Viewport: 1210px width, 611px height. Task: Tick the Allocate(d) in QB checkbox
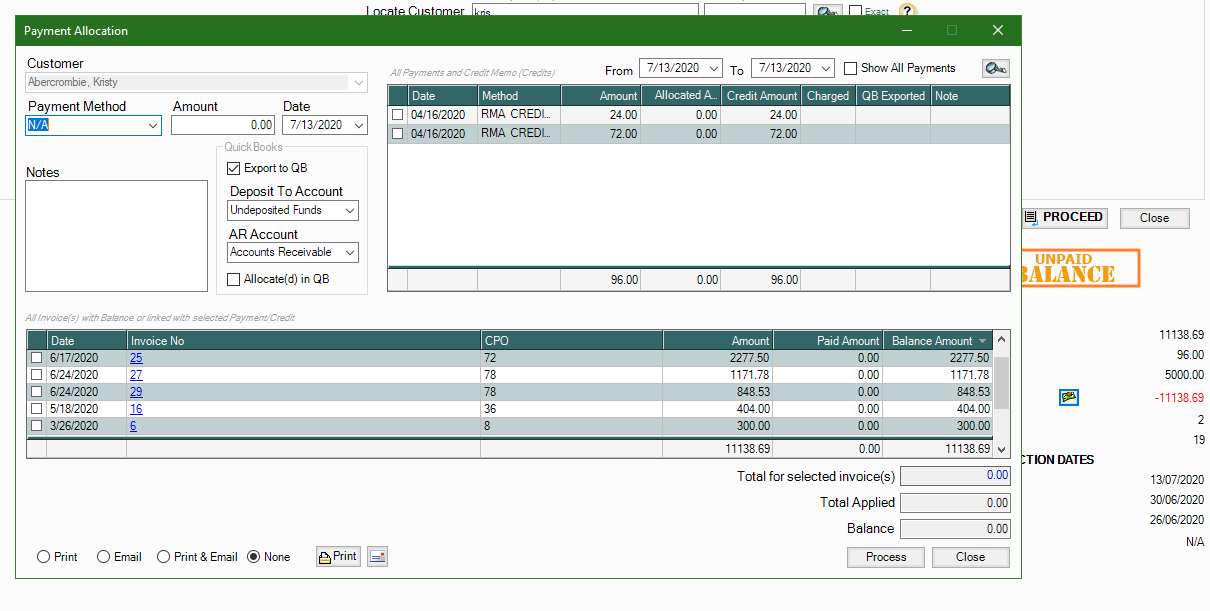click(234, 279)
